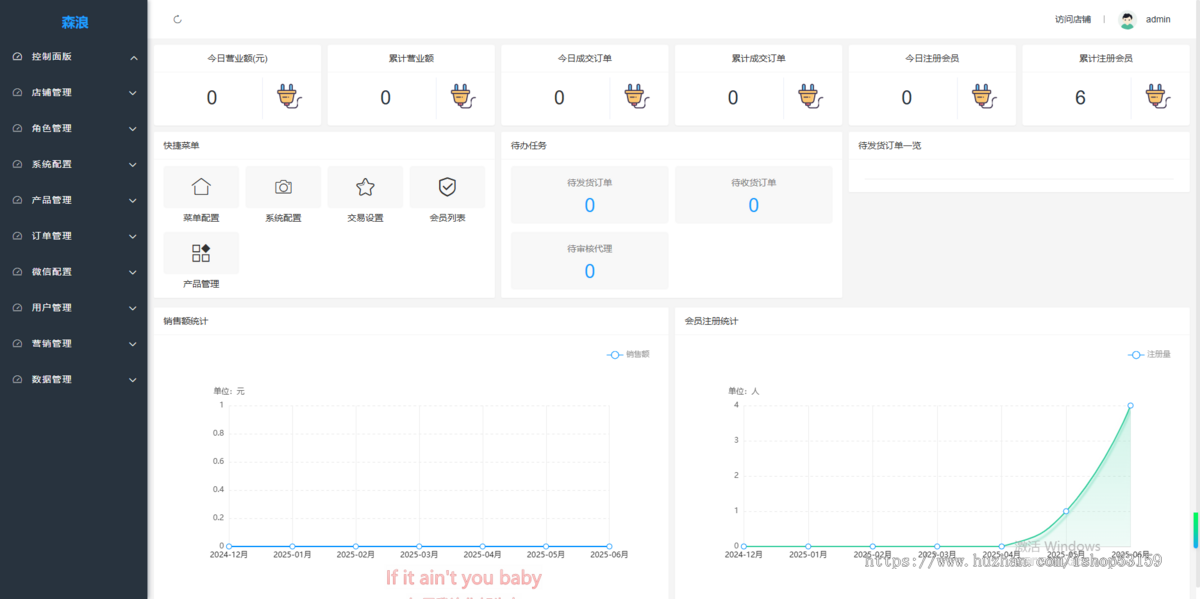Click the 访问店铺 link
The image size is (1200, 599).
(1072, 20)
